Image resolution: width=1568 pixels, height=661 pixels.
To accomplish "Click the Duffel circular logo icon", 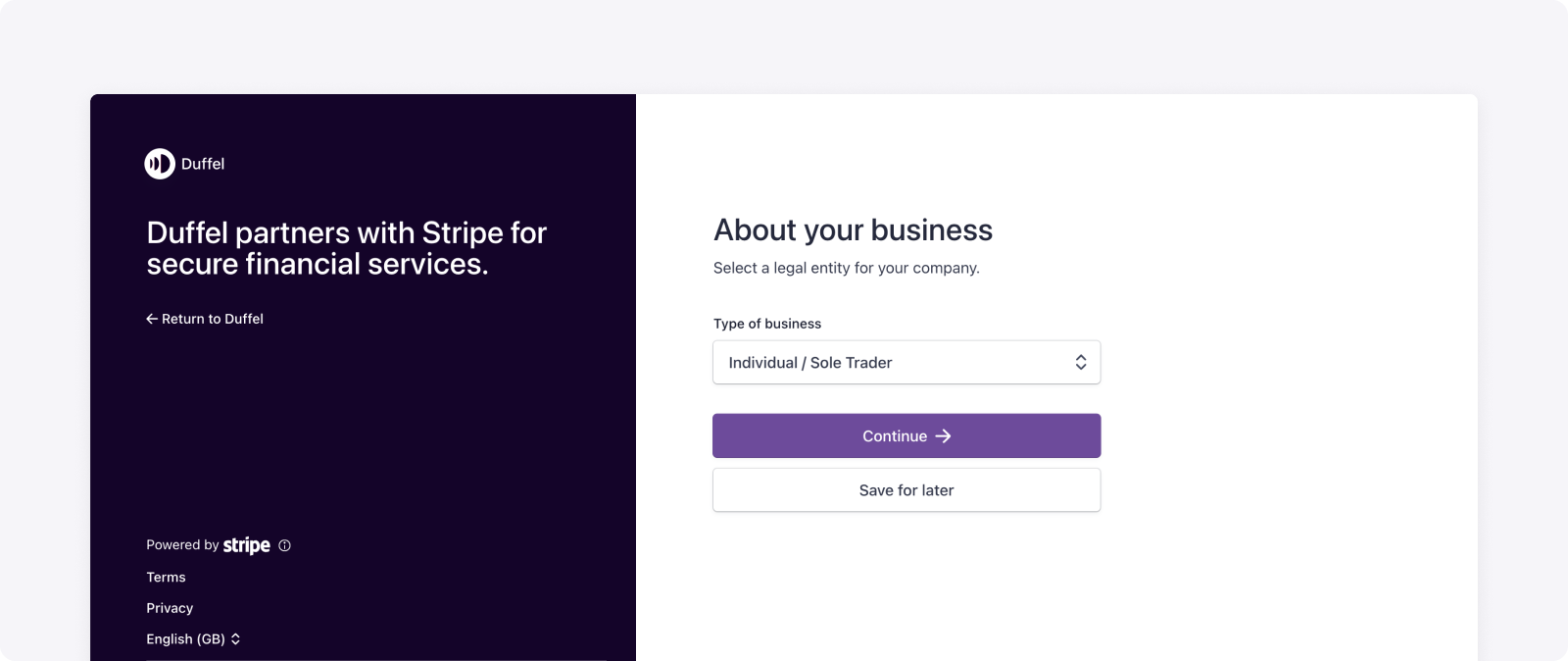I will 160,164.
